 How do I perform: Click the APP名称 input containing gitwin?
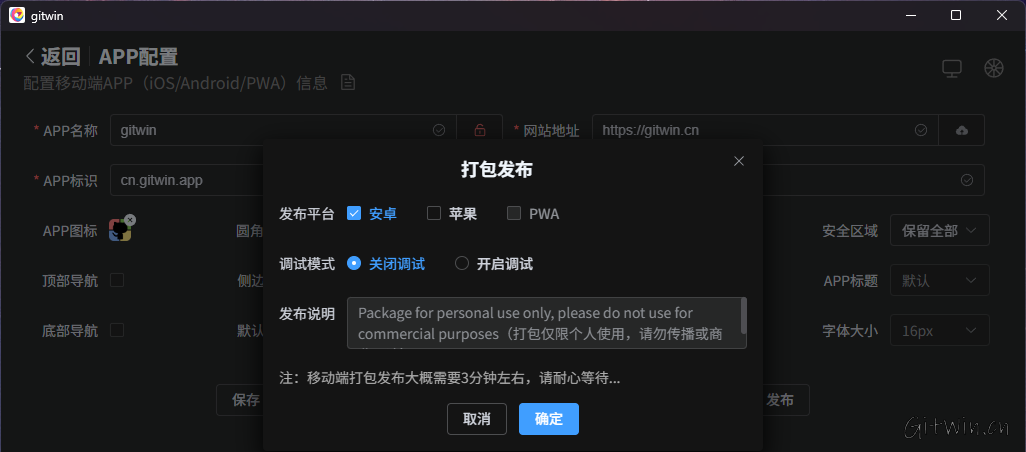point(283,130)
